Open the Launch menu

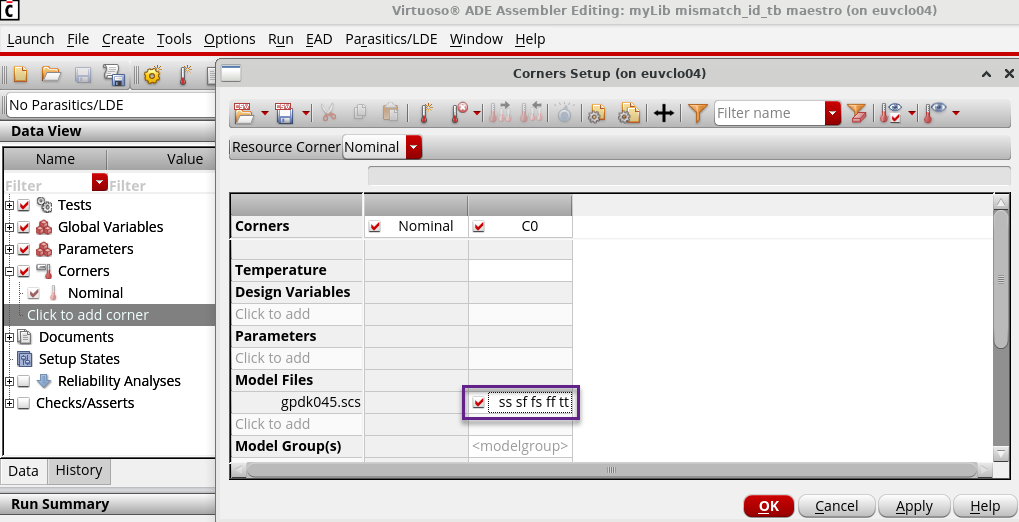pos(31,39)
